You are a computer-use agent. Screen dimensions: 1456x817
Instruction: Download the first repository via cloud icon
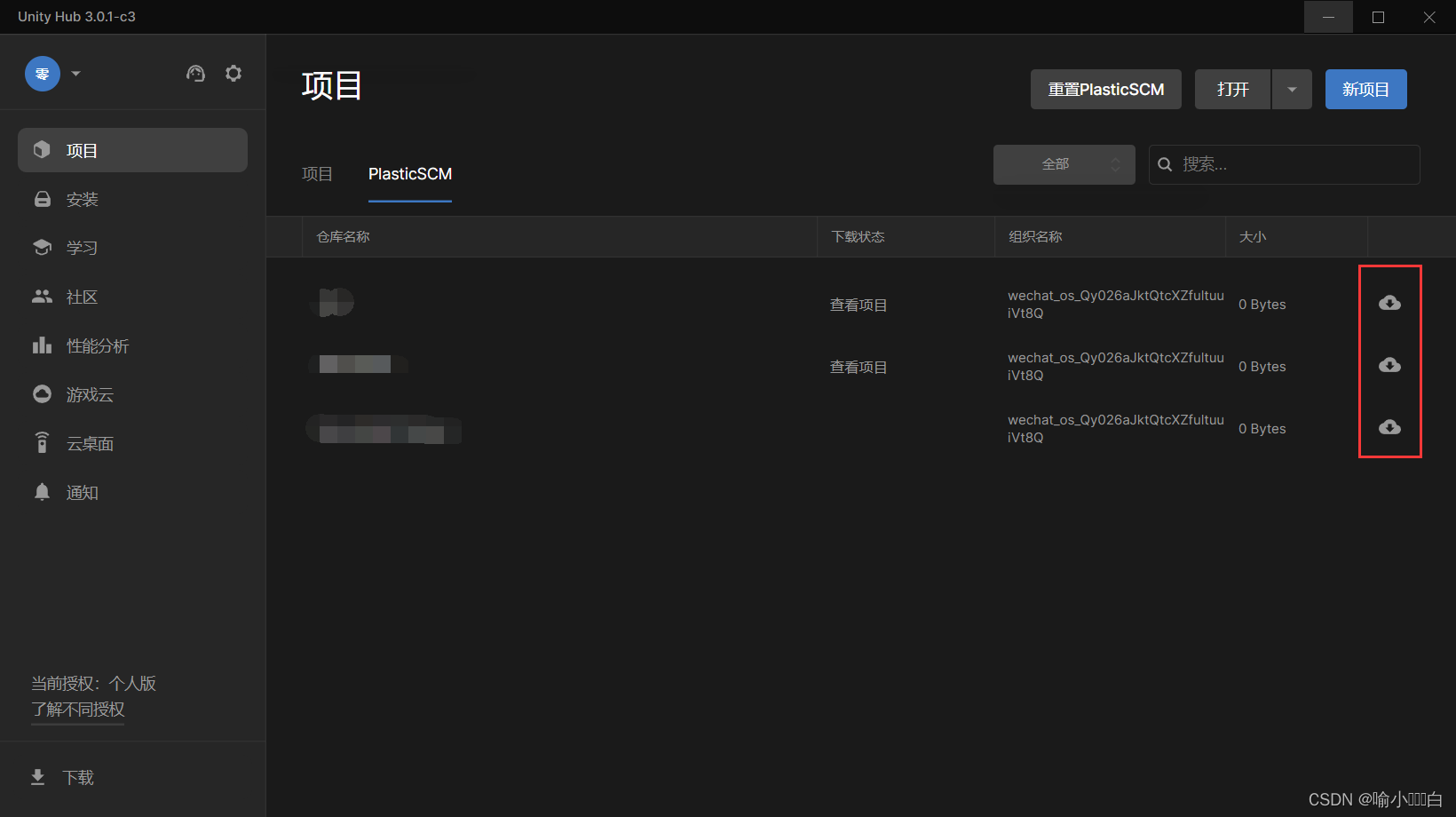(1389, 303)
